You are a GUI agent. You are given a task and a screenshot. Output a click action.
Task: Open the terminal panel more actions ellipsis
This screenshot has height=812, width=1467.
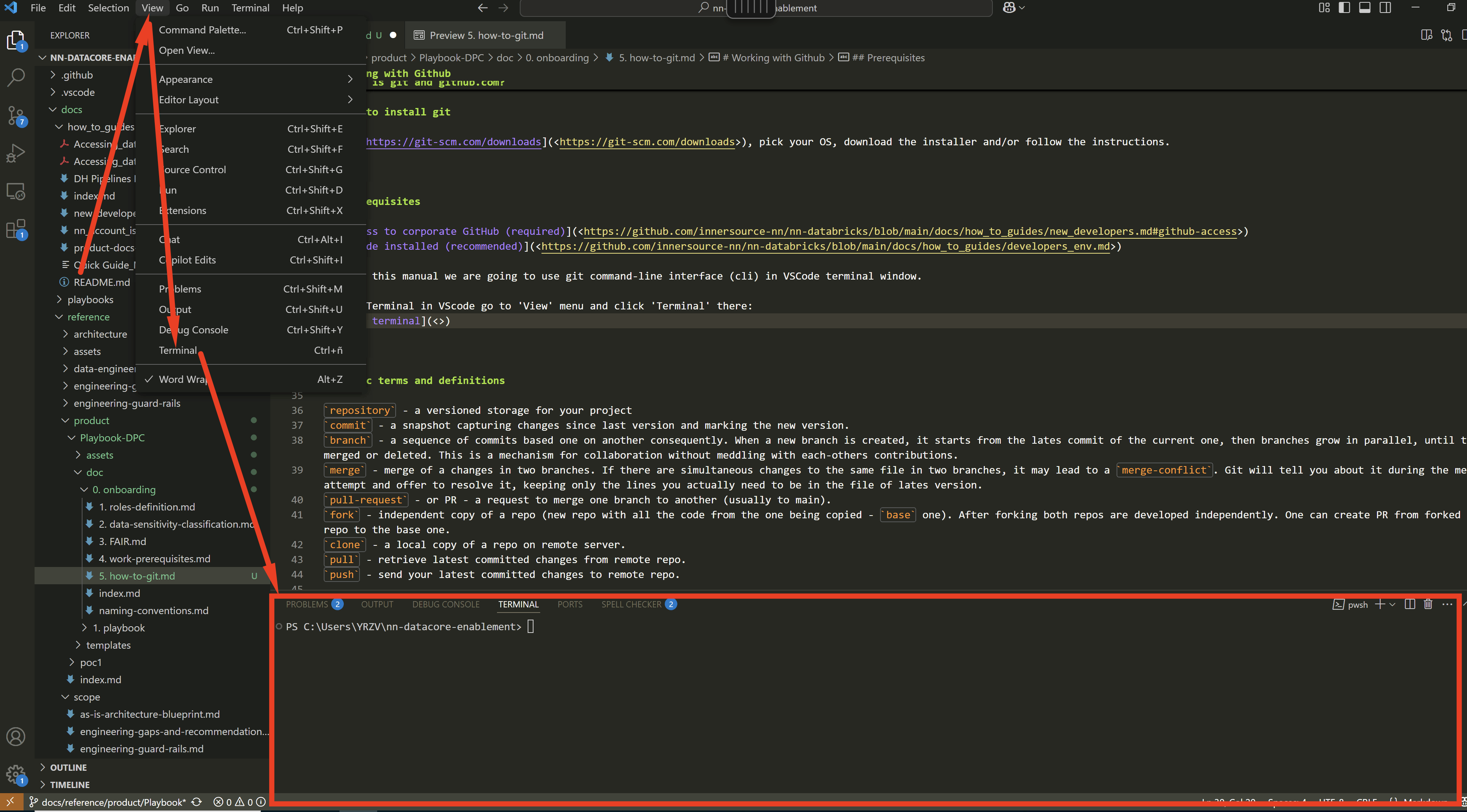pos(1447,604)
